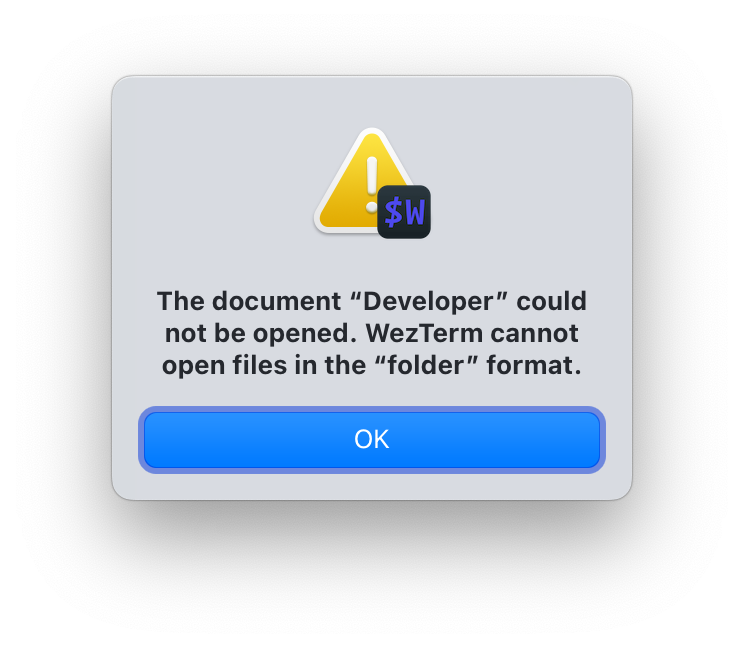Click "could" at end of first message line
The height and width of the screenshot is (648, 744).
[552, 301]
